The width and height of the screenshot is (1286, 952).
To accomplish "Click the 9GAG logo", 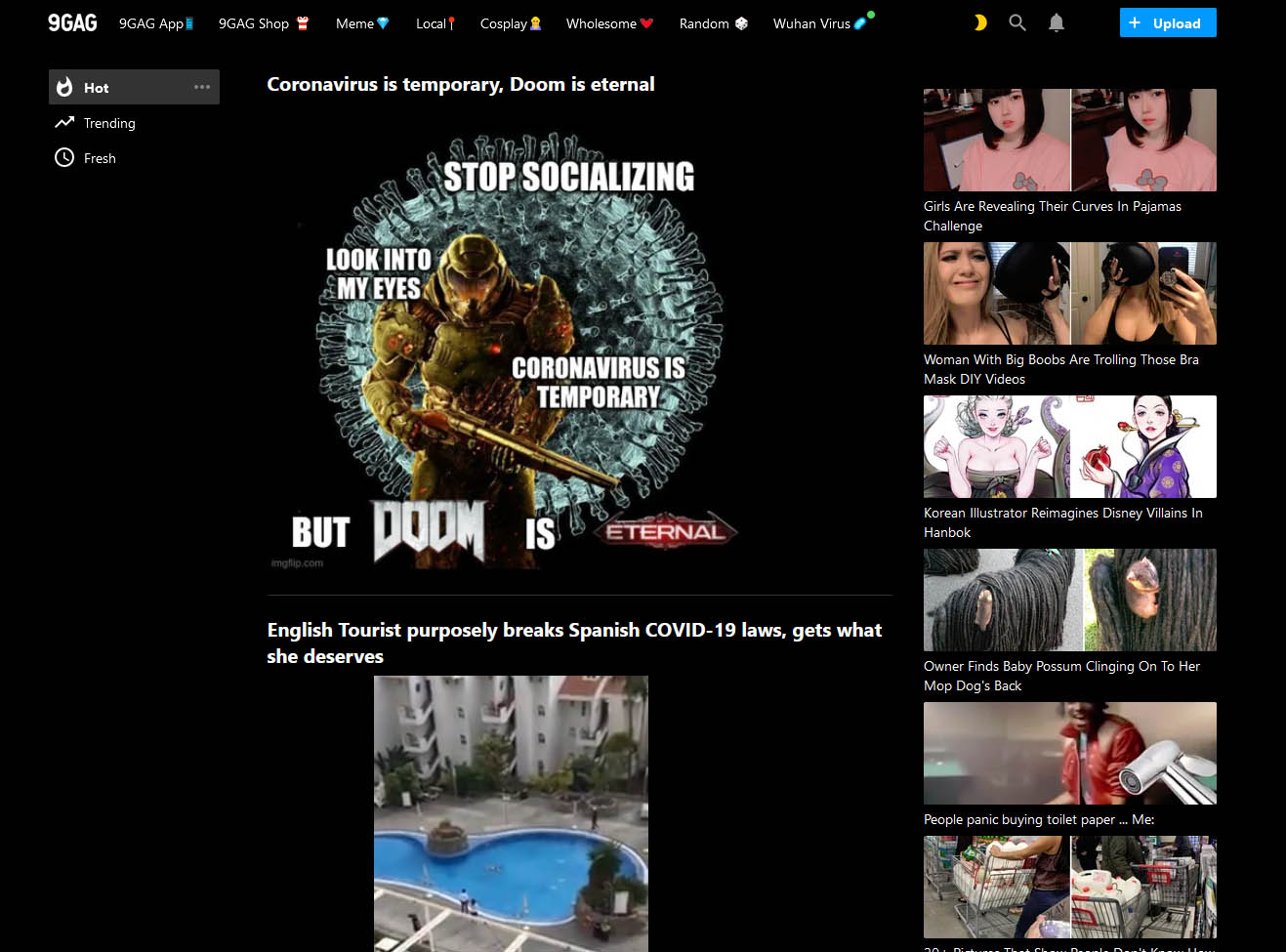I will click(72, 22).
